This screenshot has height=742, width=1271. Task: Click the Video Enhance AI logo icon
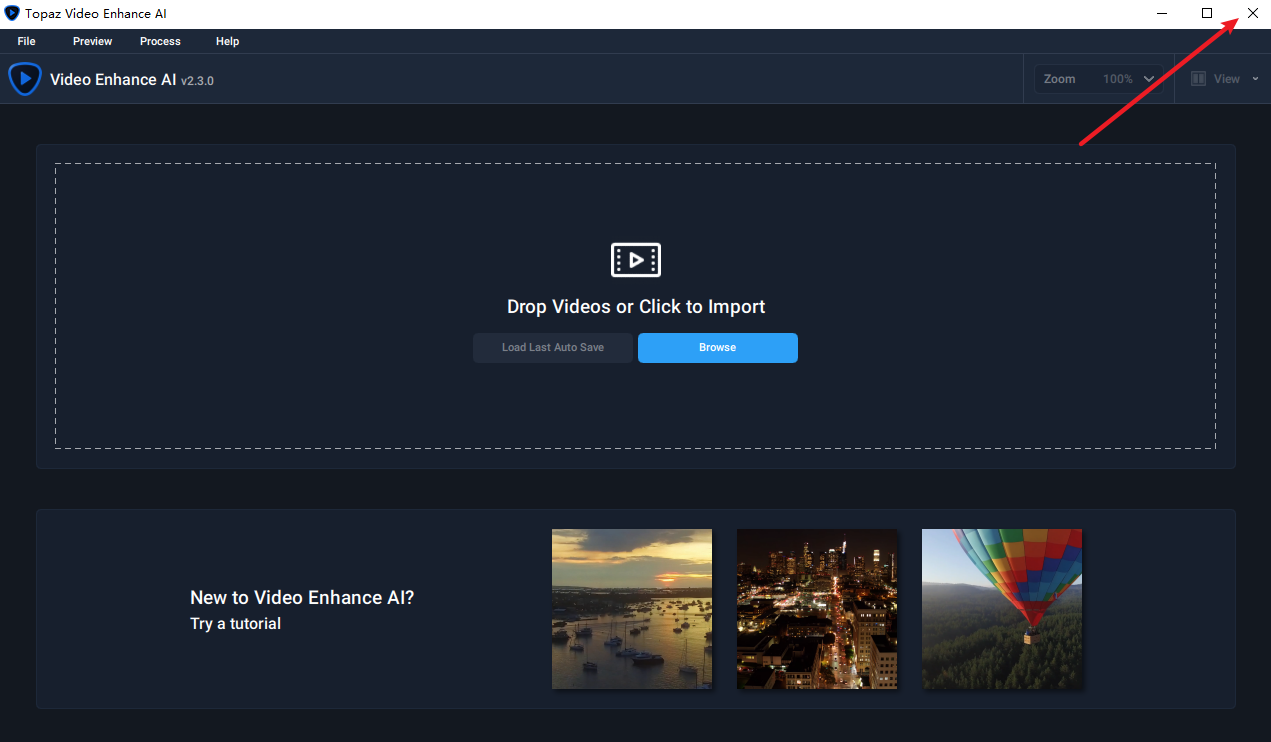point(25,79)
